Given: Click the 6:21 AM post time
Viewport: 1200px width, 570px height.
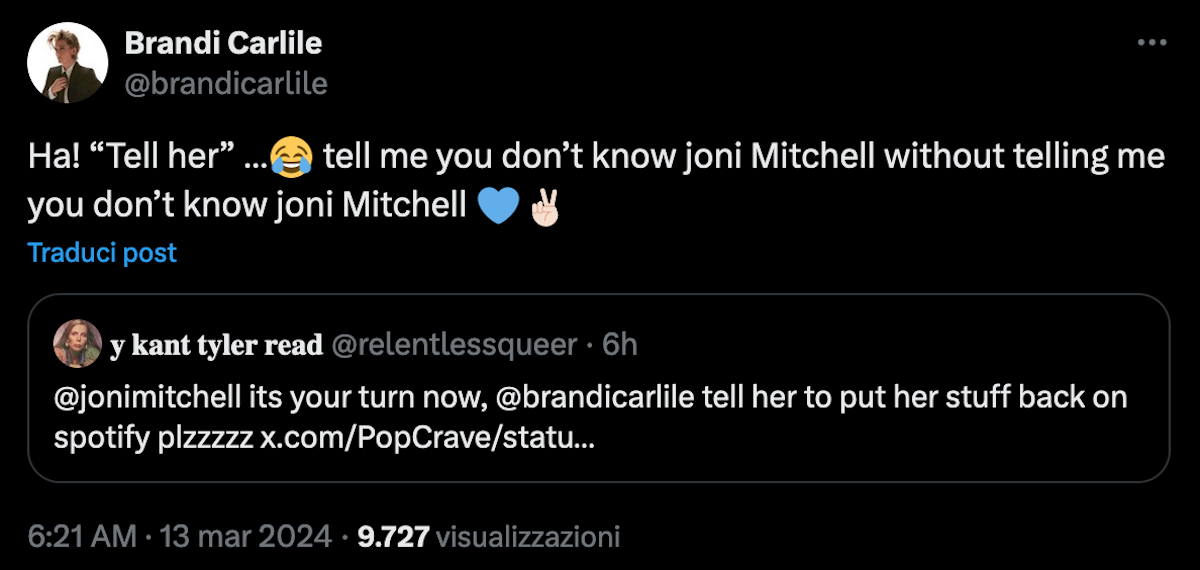Looking at the screenshot, I should (81, 537).
